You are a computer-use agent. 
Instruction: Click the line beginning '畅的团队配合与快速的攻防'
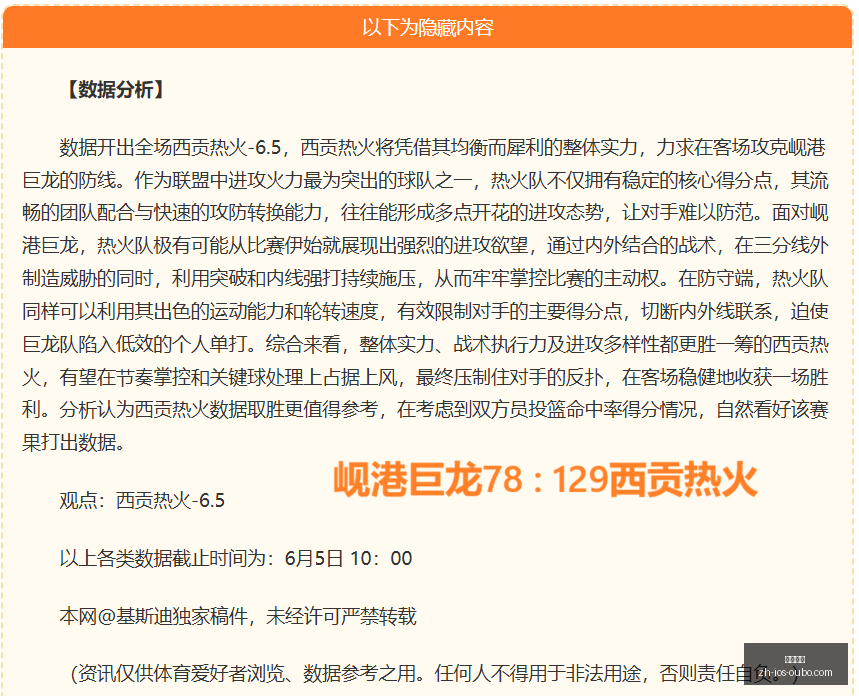click(425, 212)
